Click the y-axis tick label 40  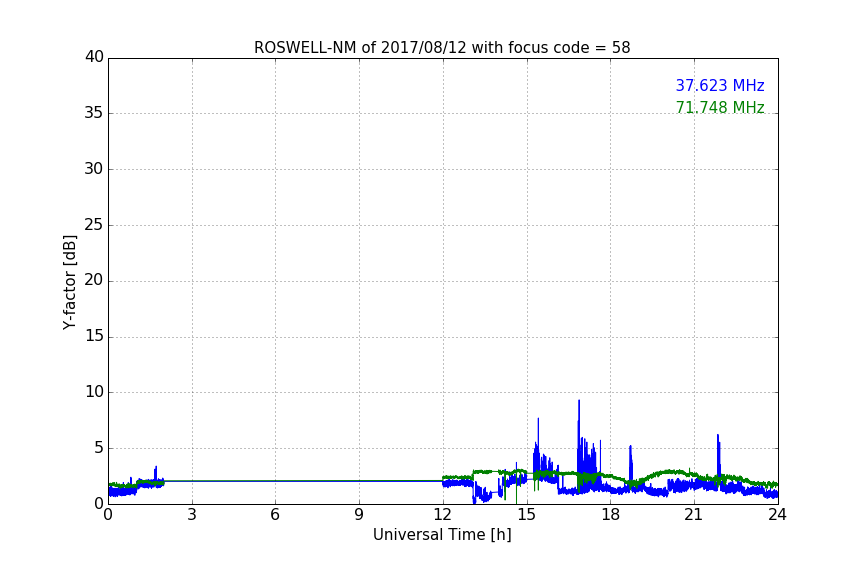coord(94,57)
